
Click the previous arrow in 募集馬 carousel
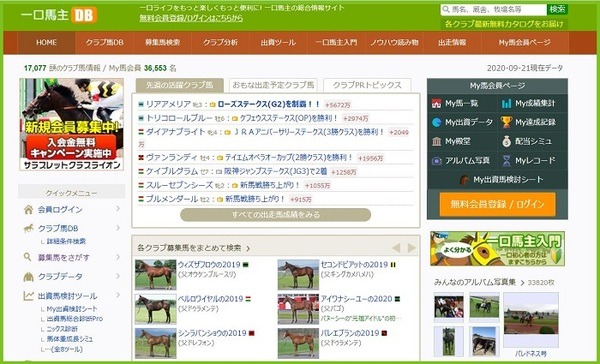click(396, 248)
